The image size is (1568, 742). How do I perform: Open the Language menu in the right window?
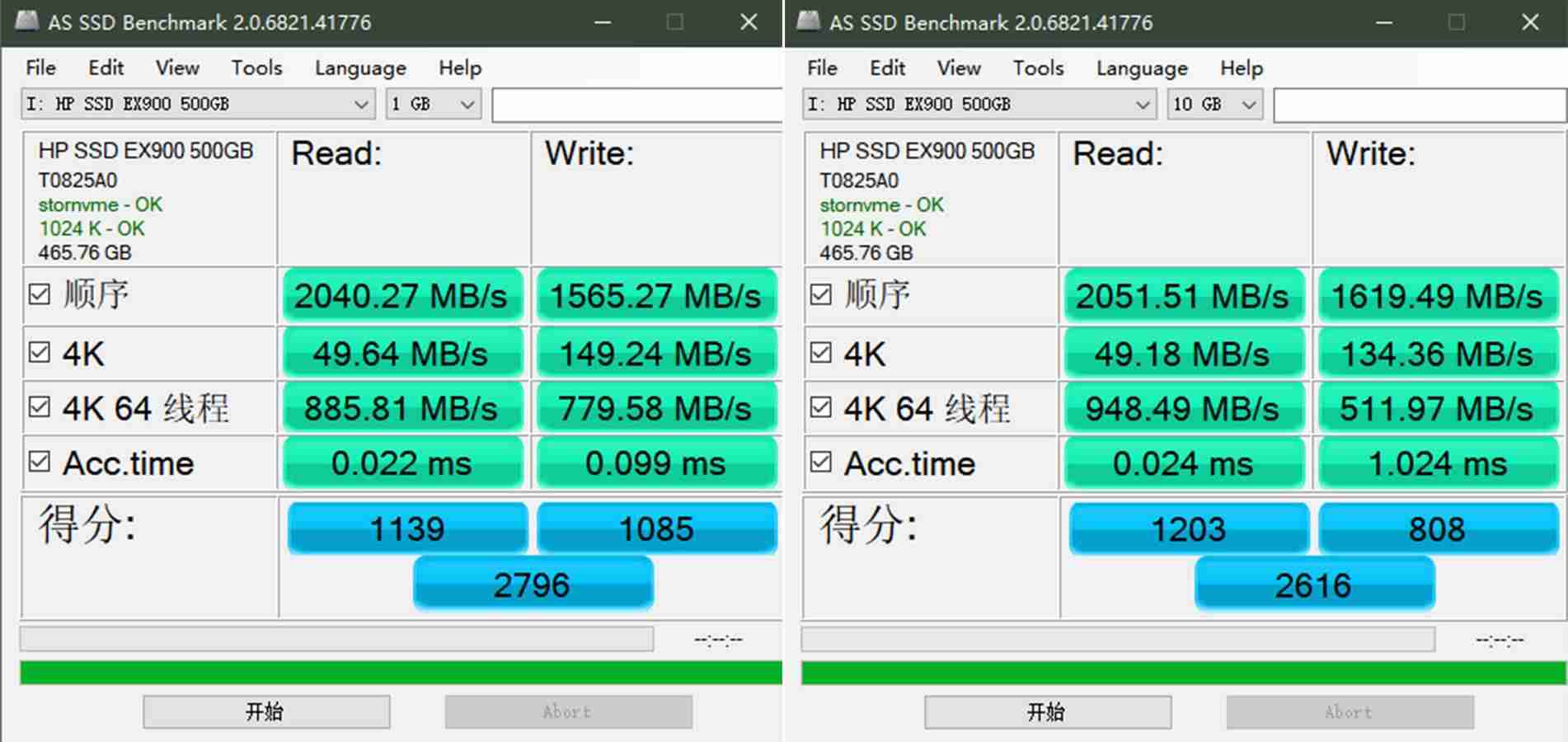click(x=1142, y=68)
